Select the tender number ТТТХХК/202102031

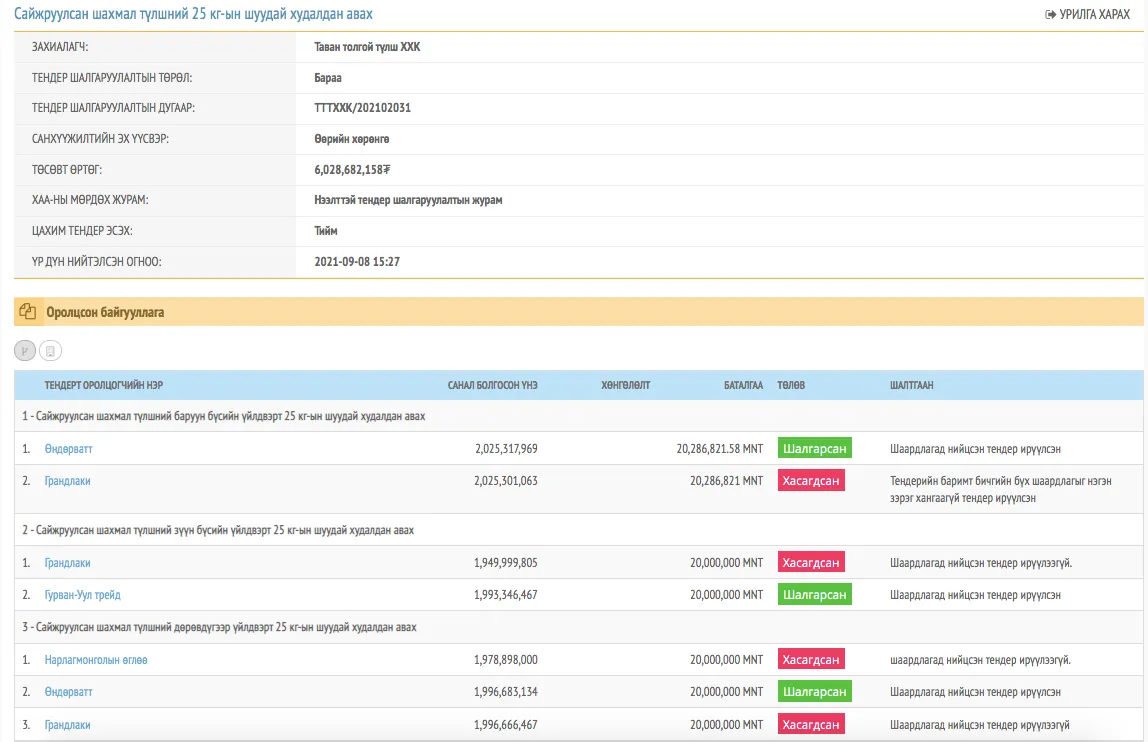point(362,108)
